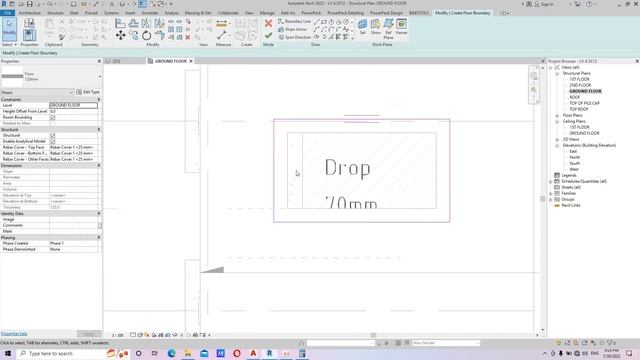
Task: Choose the Move tool in Modify panel
Action: tap(120, 36)
